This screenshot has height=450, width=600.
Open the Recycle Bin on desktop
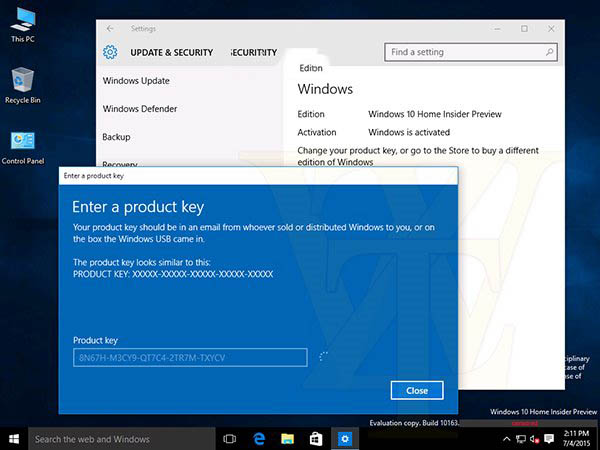tap(21, 83)
